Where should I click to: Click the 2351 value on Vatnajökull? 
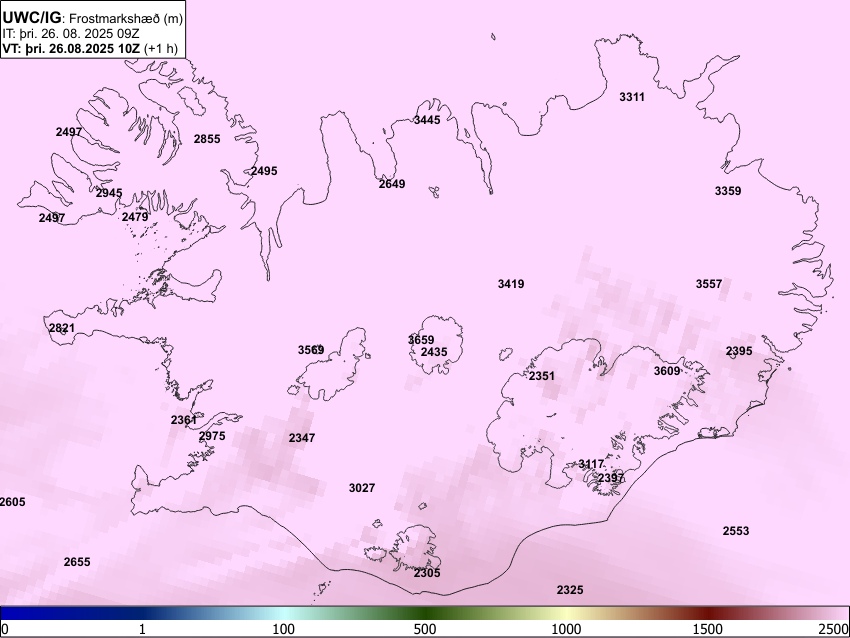542,376
